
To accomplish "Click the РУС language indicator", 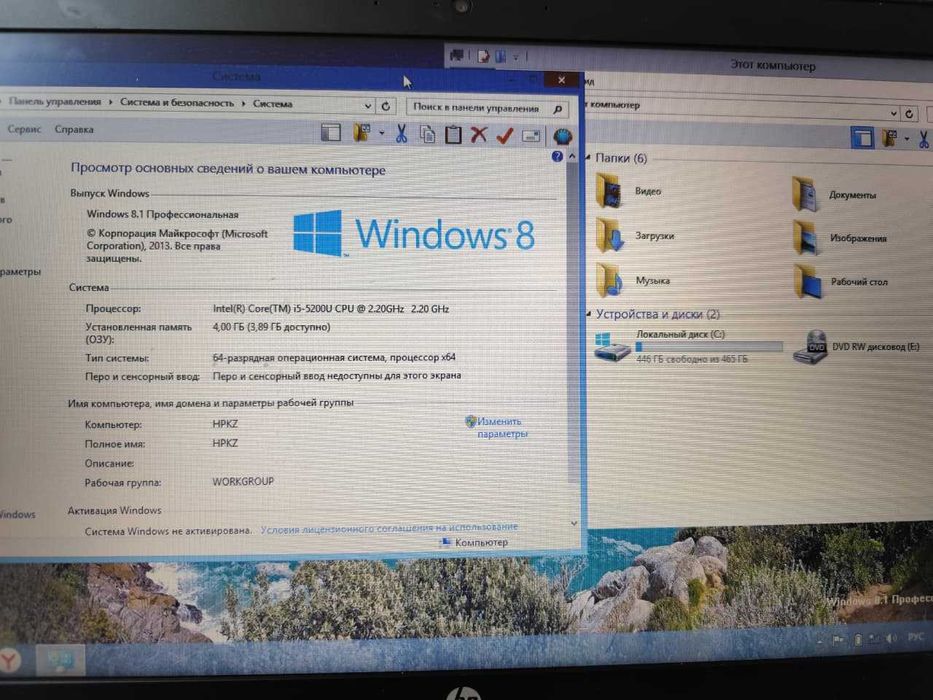I will click(x=916, y=638).
